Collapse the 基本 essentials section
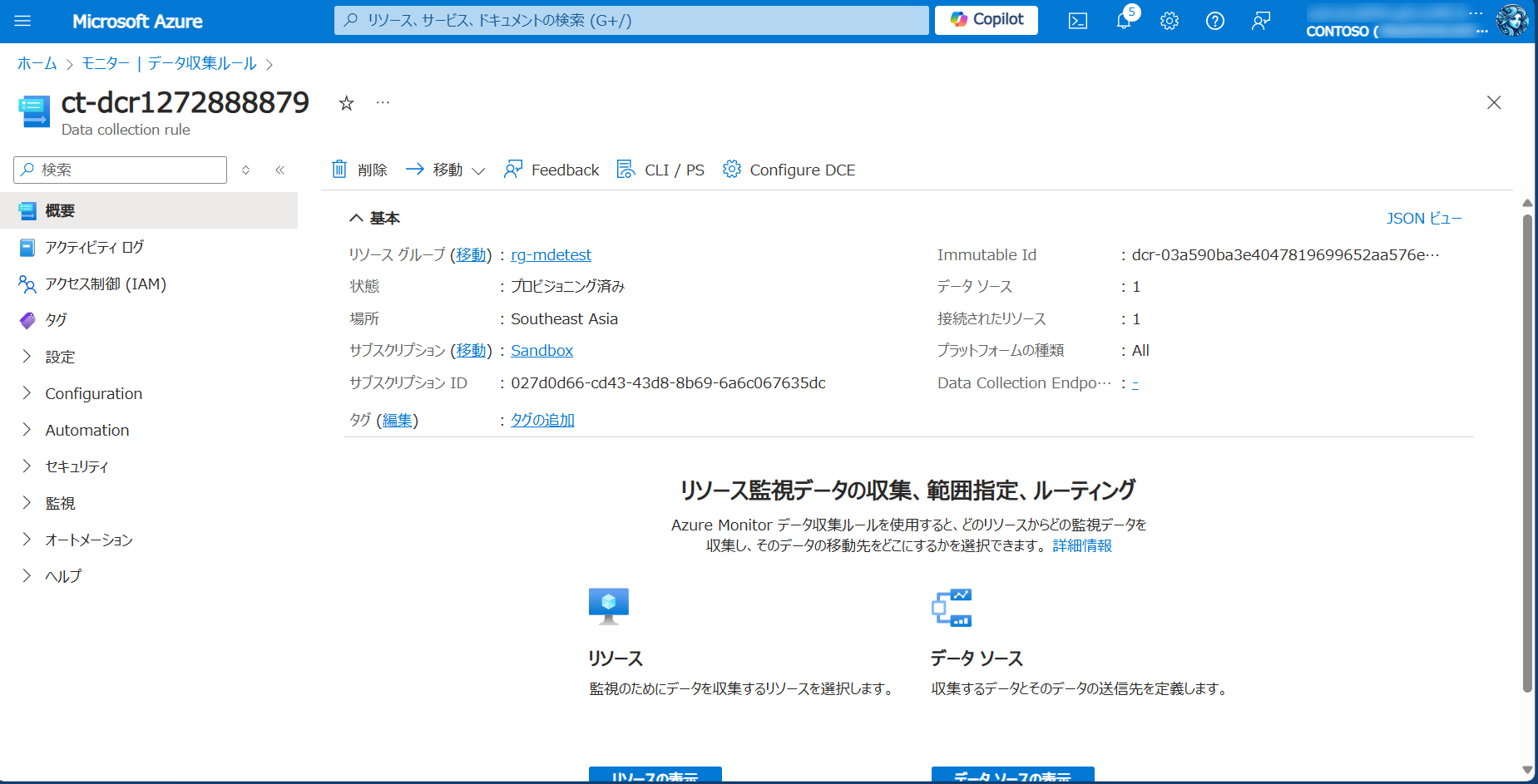Viewport: 1538px width, 784px height. pos(357,218)
